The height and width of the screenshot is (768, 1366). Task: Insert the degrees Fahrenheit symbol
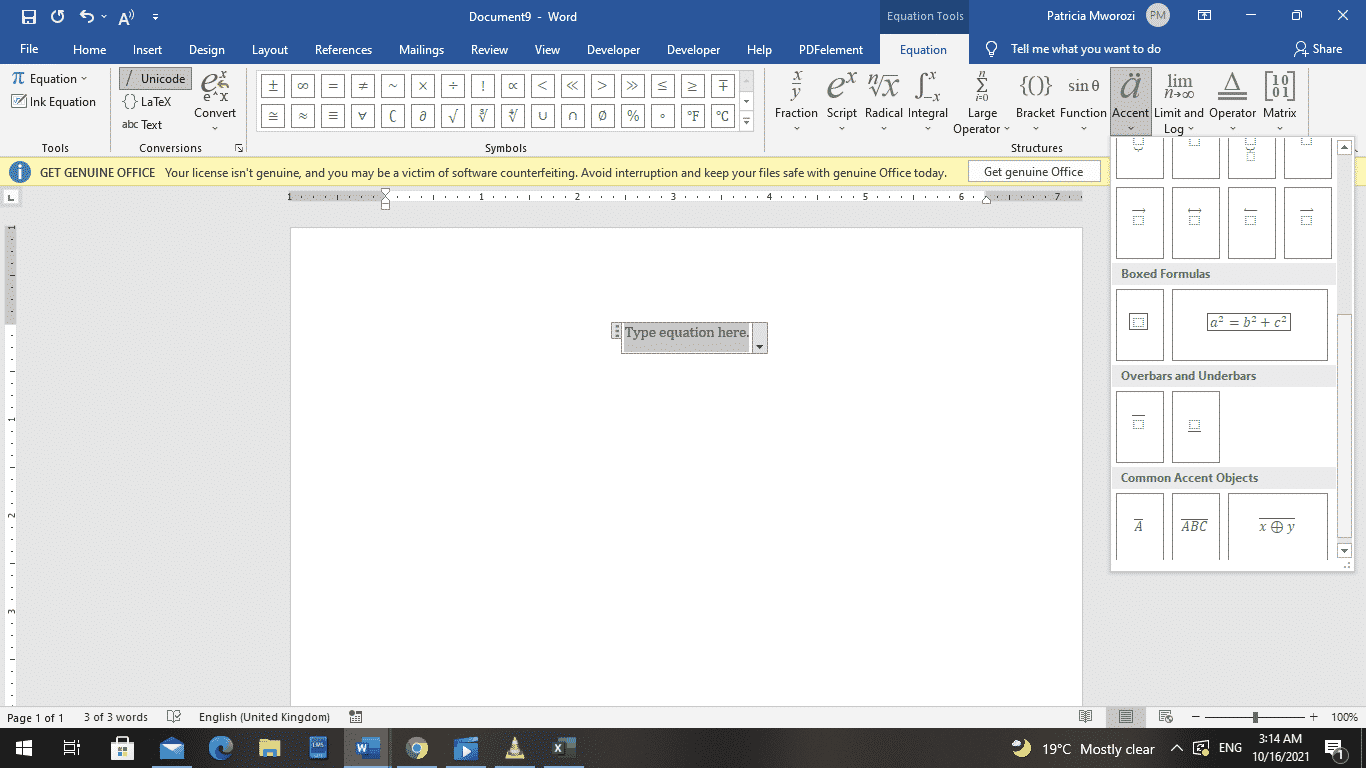pos(692,116)
